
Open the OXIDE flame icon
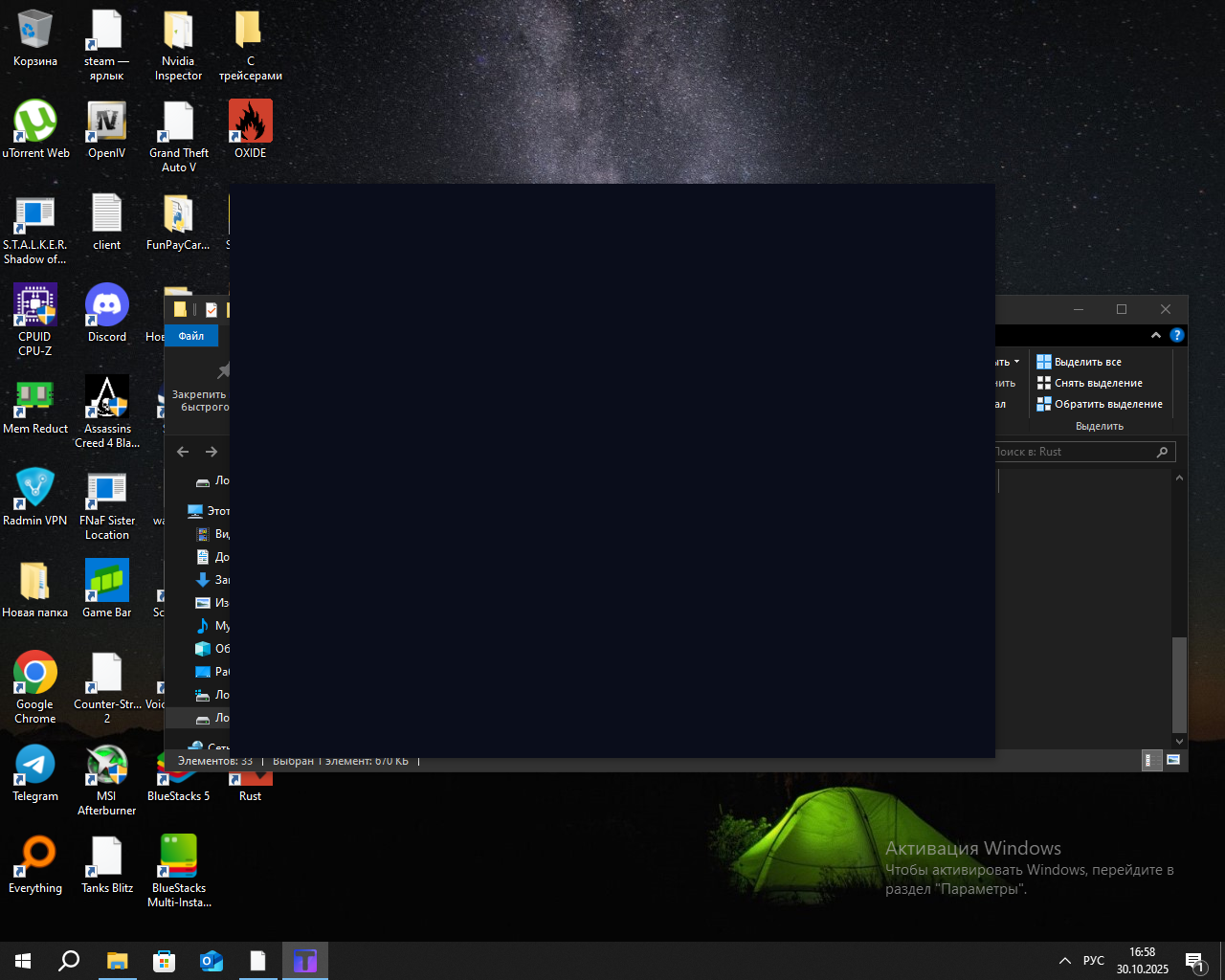pos(251,122)
